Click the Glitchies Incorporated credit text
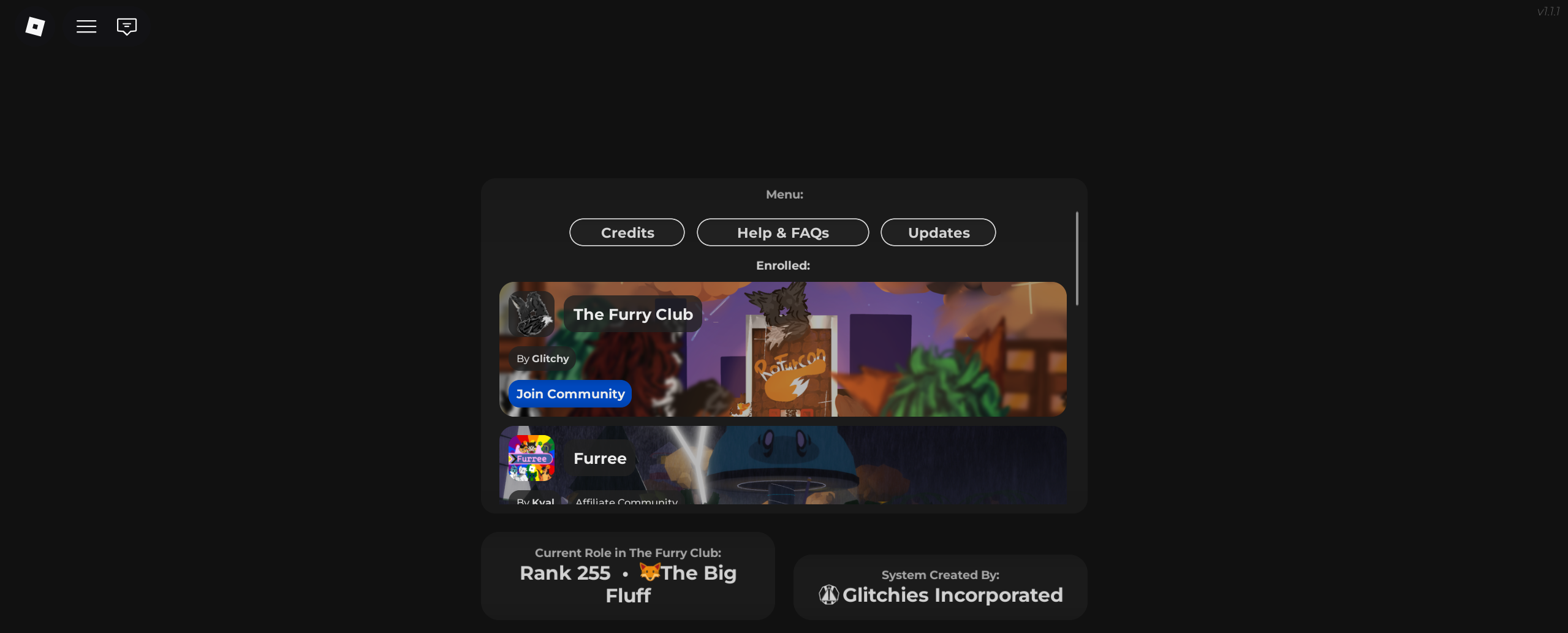 952,594
